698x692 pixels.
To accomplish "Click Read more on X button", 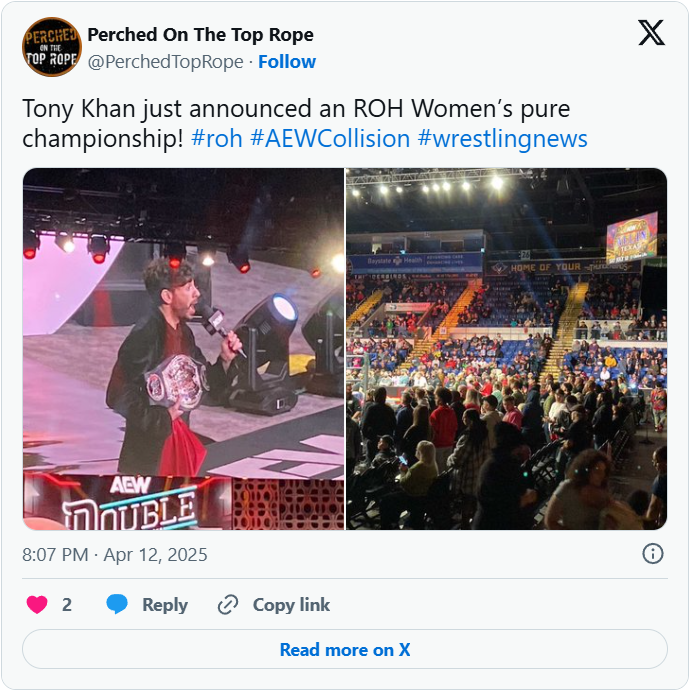I will (345, 649).
